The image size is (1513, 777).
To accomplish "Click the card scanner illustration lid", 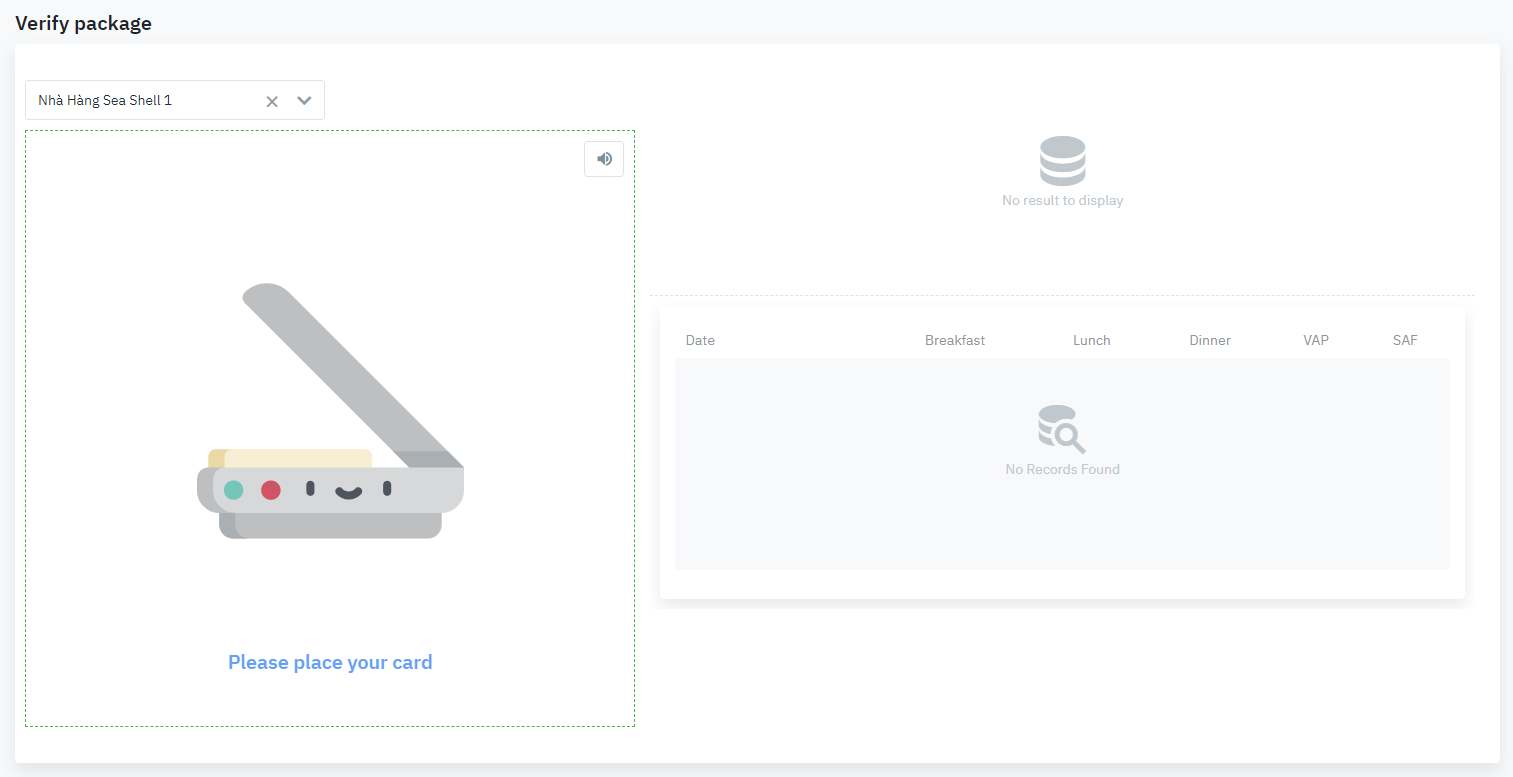I will pos(350,375).
